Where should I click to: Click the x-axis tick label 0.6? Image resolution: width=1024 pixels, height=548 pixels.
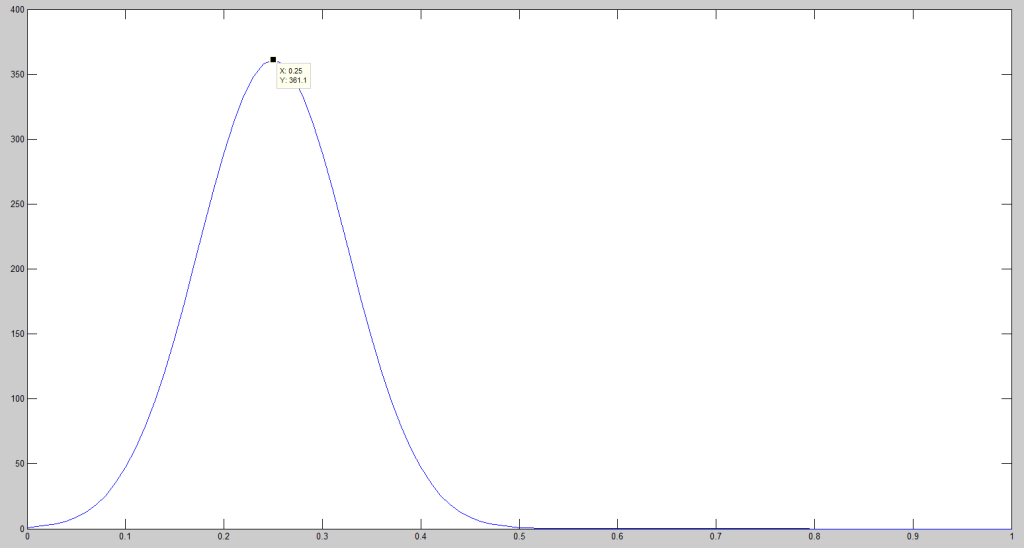(x=617, y=537)
